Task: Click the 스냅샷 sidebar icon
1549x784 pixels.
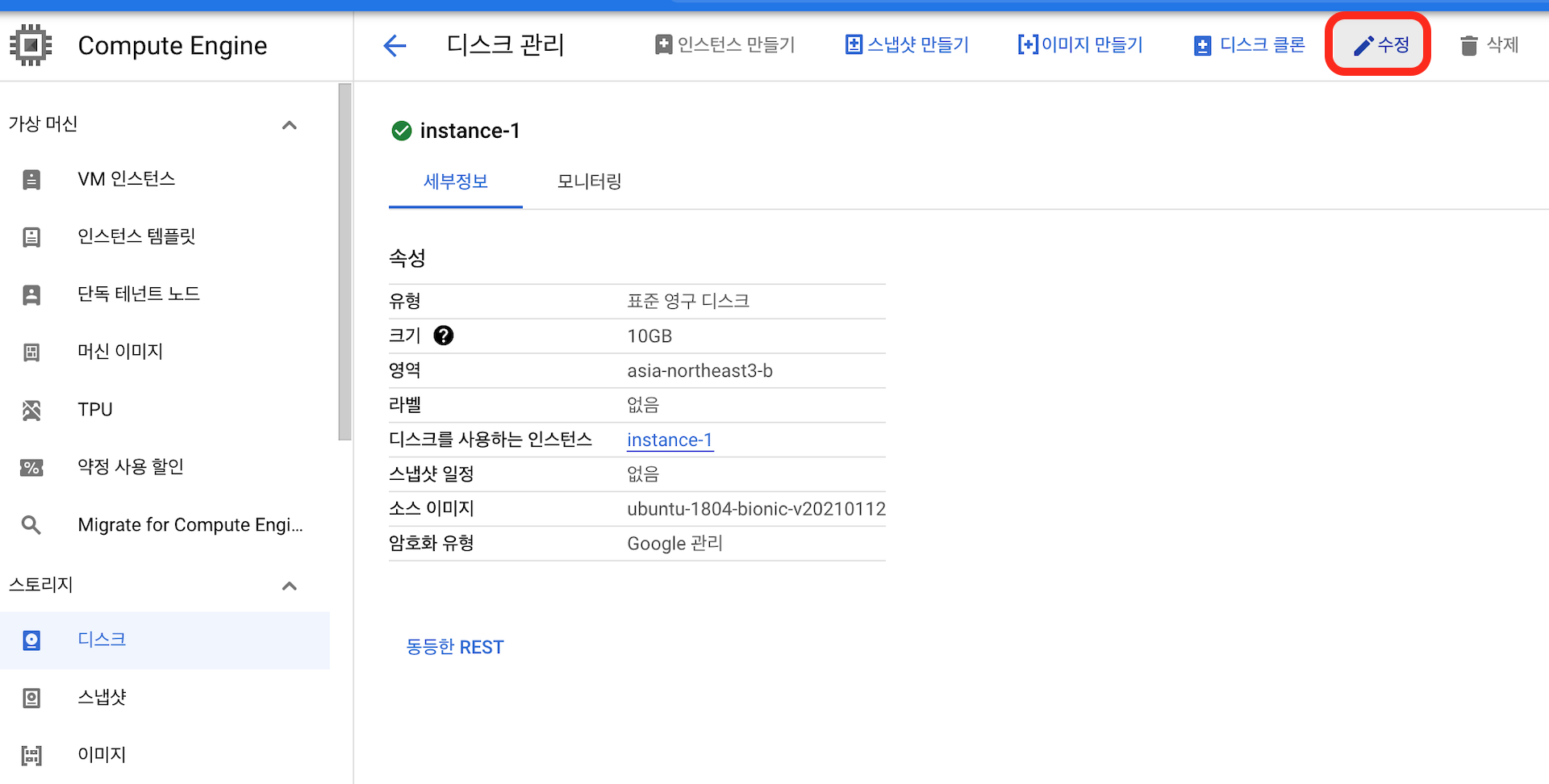Action: [x=31, y=698]
